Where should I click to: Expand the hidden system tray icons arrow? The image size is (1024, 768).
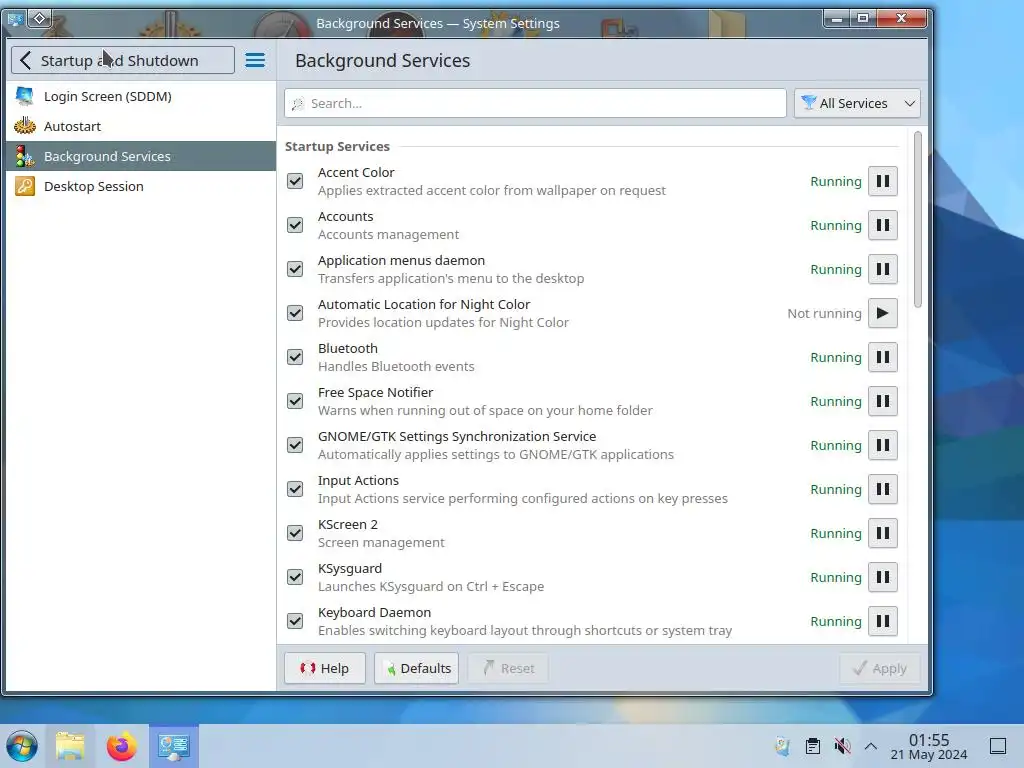[x=871, y=746]
